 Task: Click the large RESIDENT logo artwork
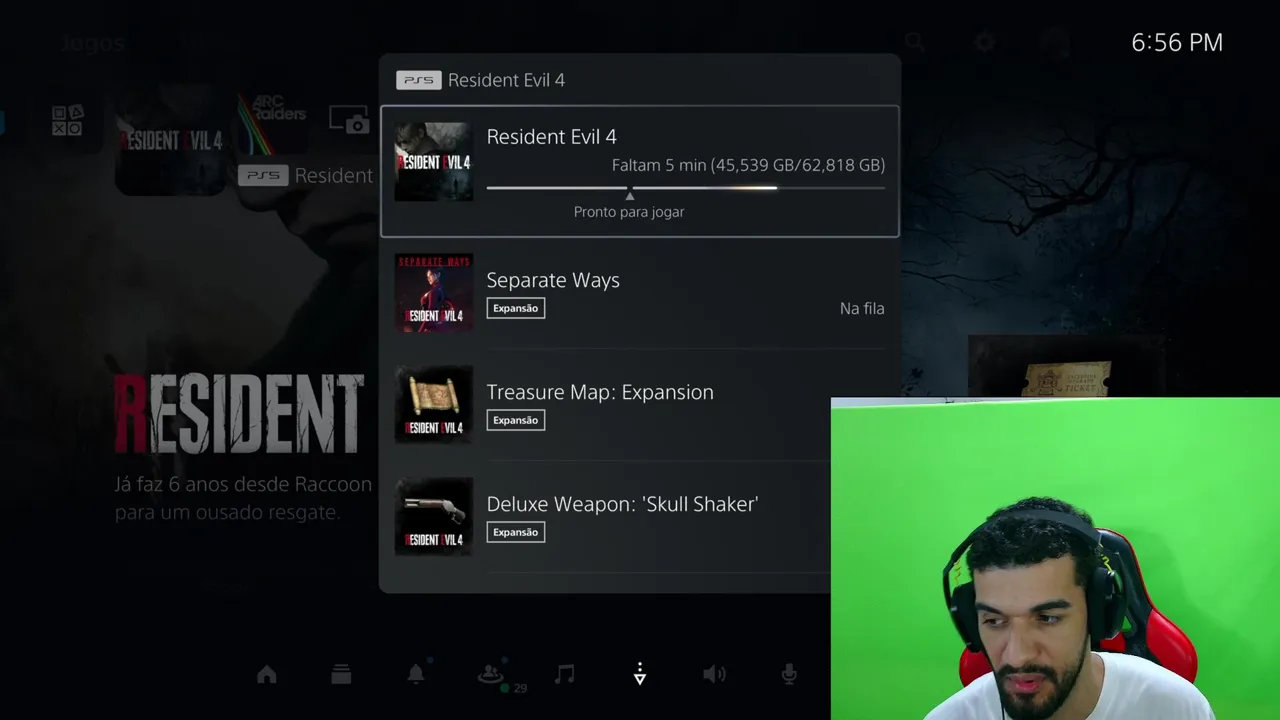238,414
